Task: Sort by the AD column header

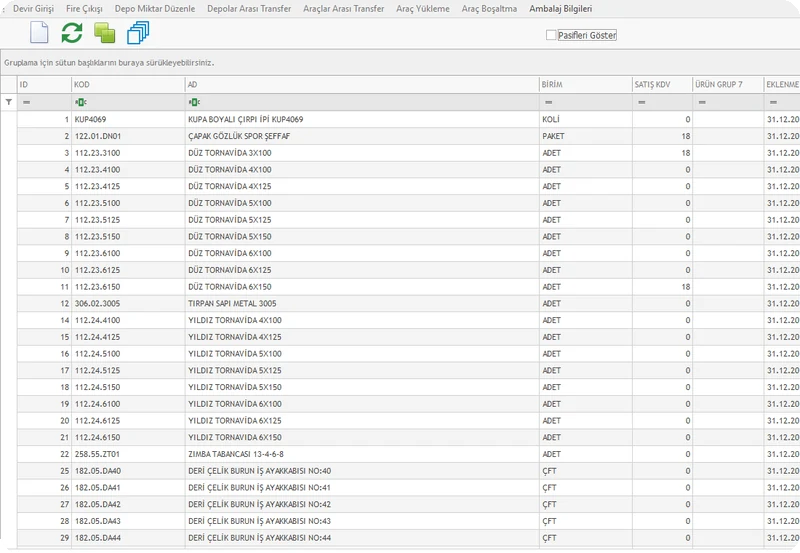Action: (x=362, y=84)
